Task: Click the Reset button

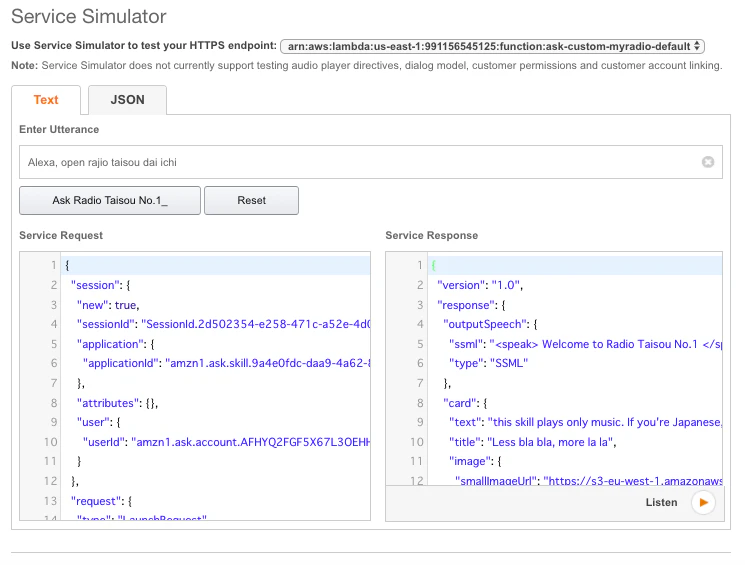Action: pyautogui.click(x=251, y=201)
